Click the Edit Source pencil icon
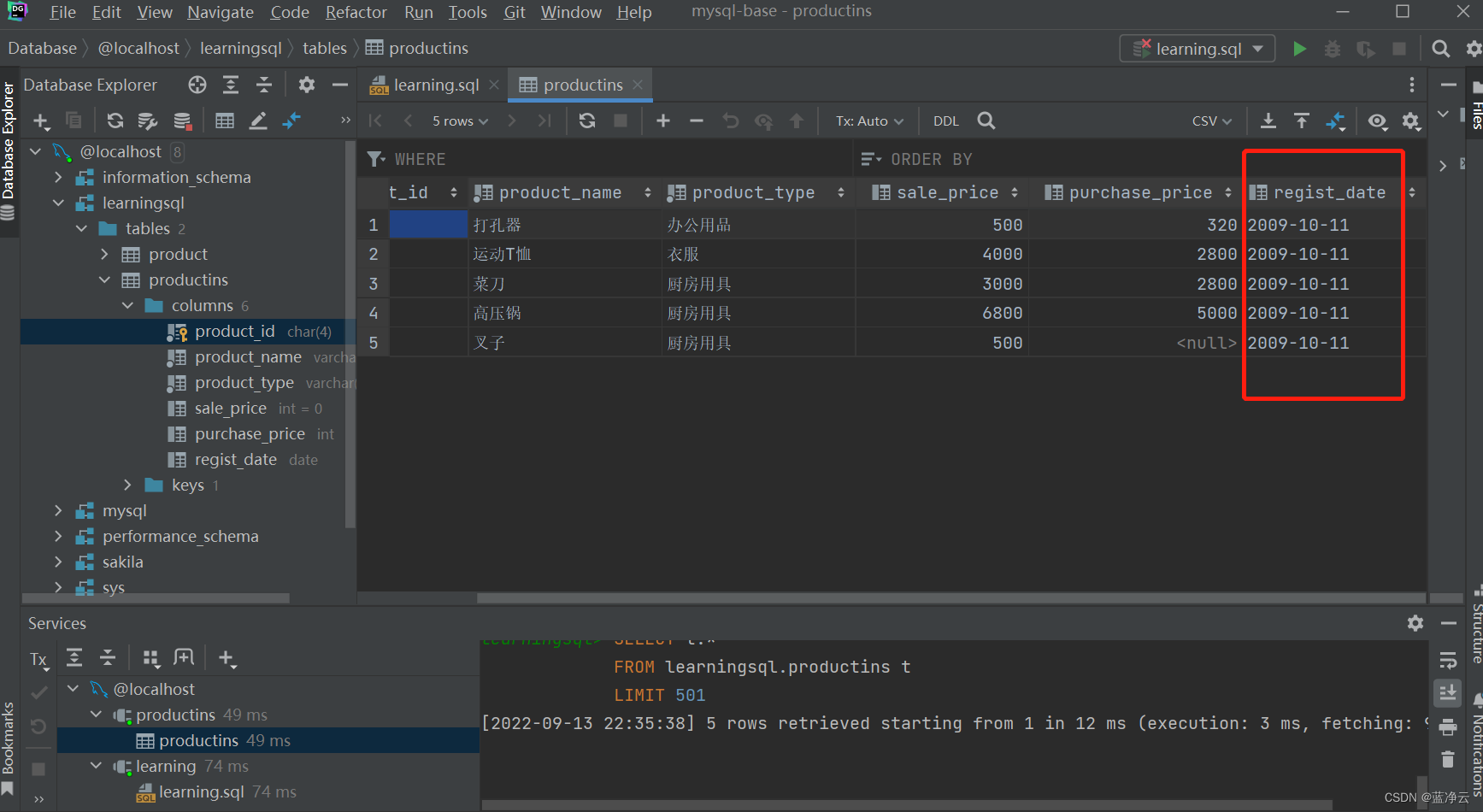Viewport: 1483px width, 812px height. point(257,121)
